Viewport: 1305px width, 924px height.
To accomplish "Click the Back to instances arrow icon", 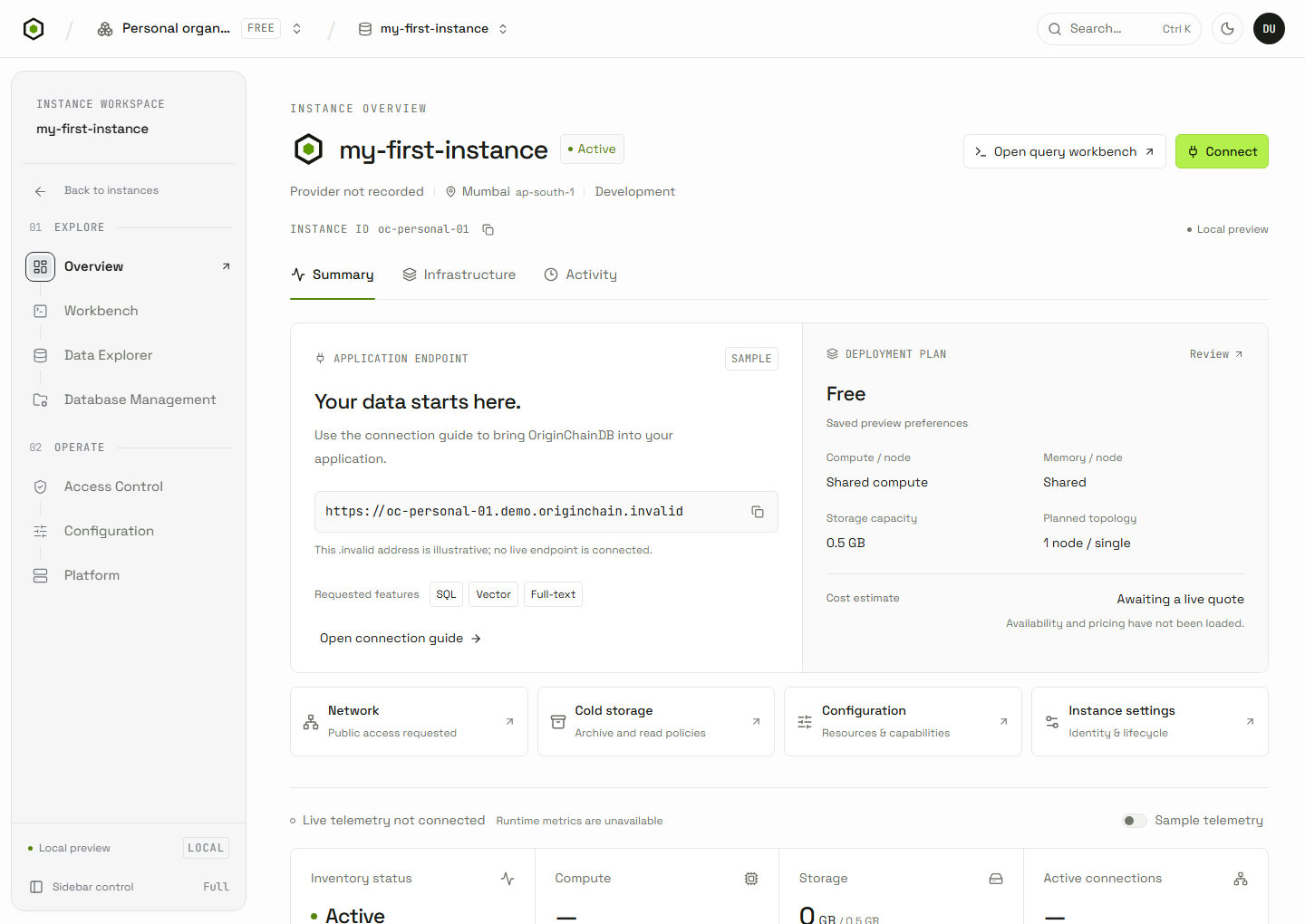I will tap(41, 191).
